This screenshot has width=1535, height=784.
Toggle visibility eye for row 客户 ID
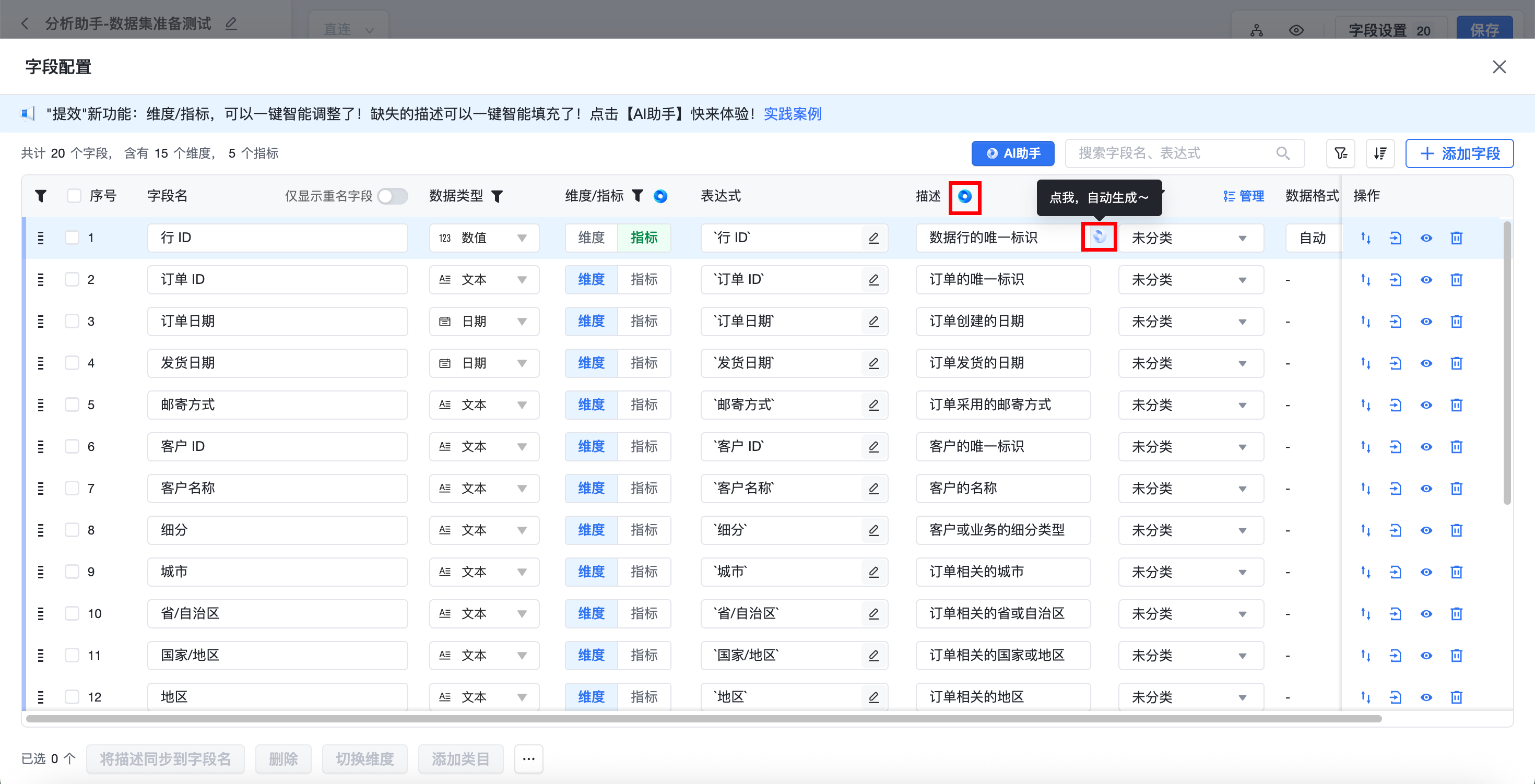(x=1425, y=446)
